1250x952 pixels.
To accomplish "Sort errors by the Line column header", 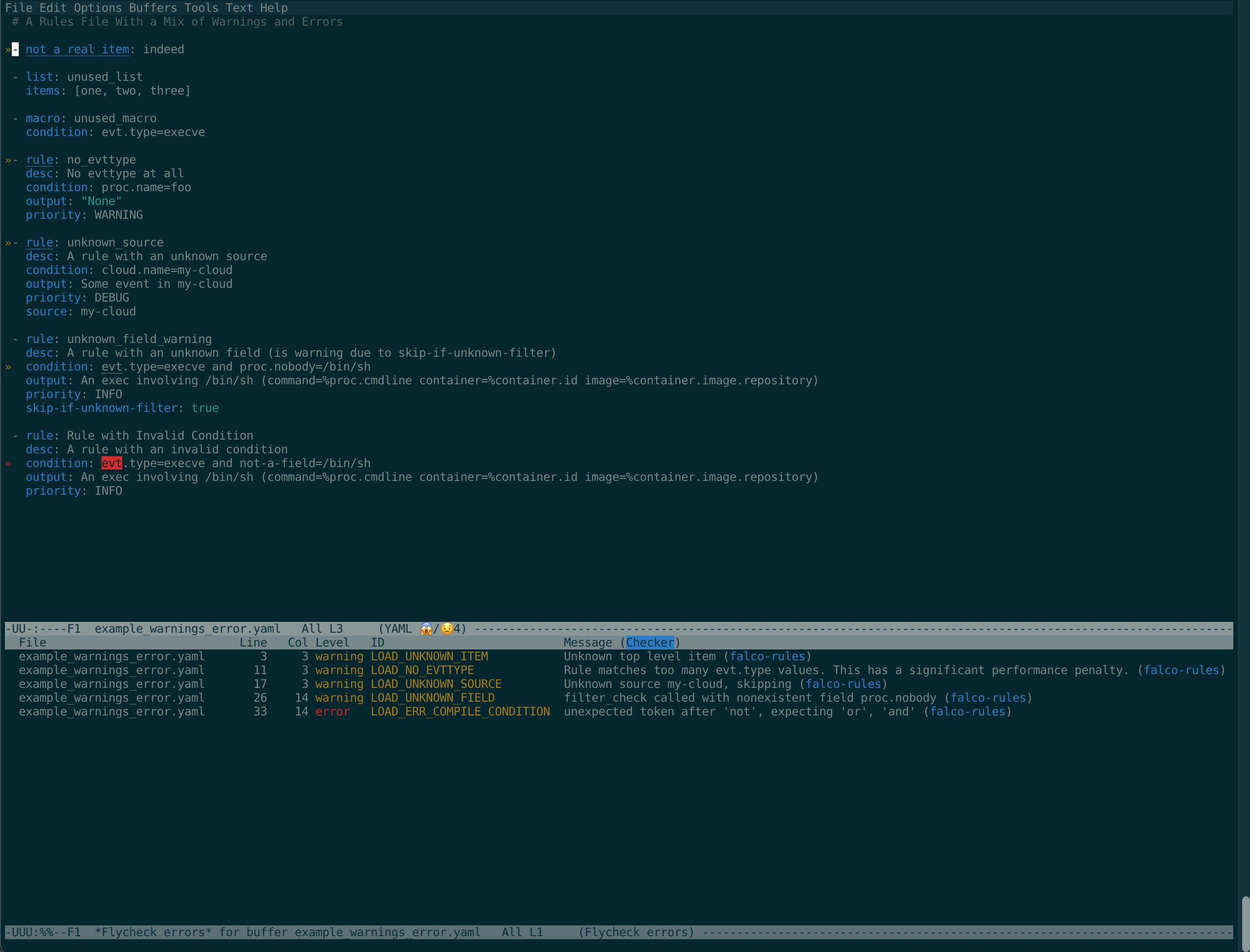I will point(253,643).
